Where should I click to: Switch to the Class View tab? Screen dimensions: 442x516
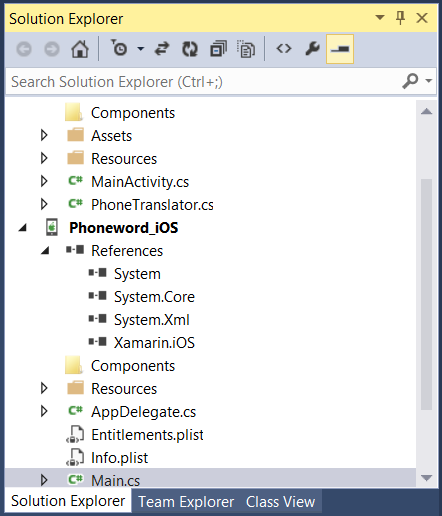pyautogui.click(x=280, y=502)
